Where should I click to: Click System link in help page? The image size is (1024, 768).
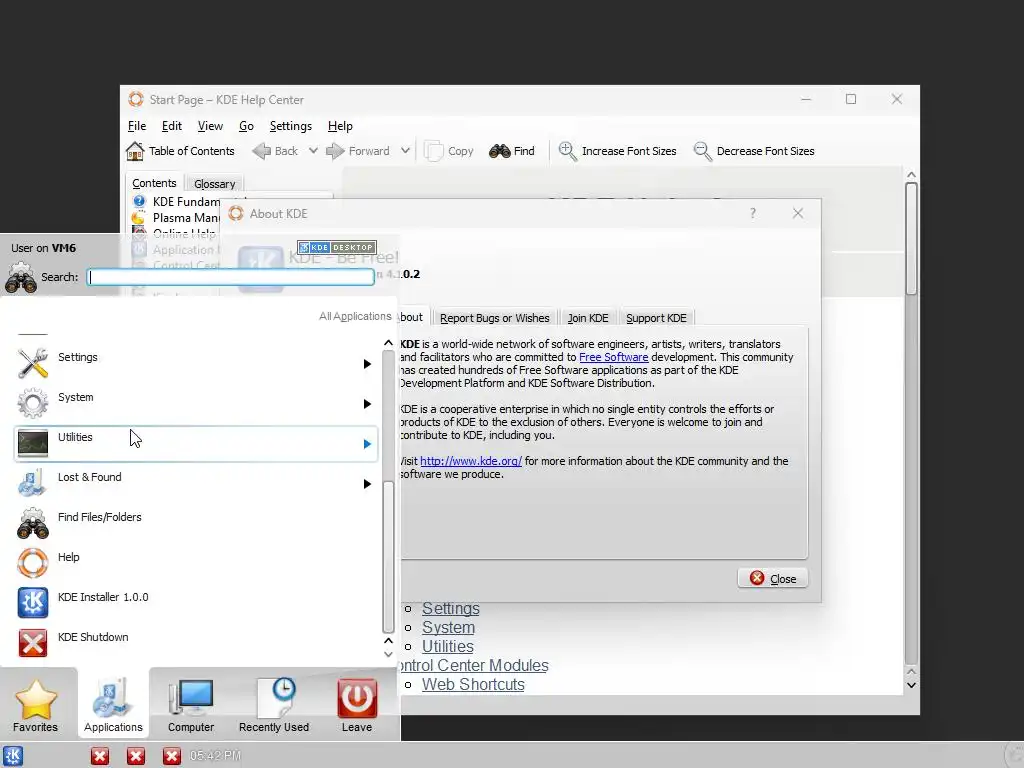[448, 628]
